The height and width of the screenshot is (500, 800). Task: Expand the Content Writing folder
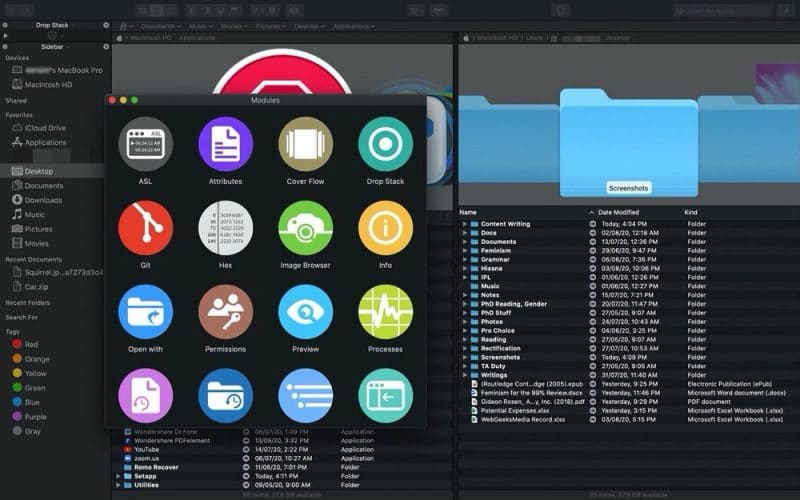(x=465, y=224)
